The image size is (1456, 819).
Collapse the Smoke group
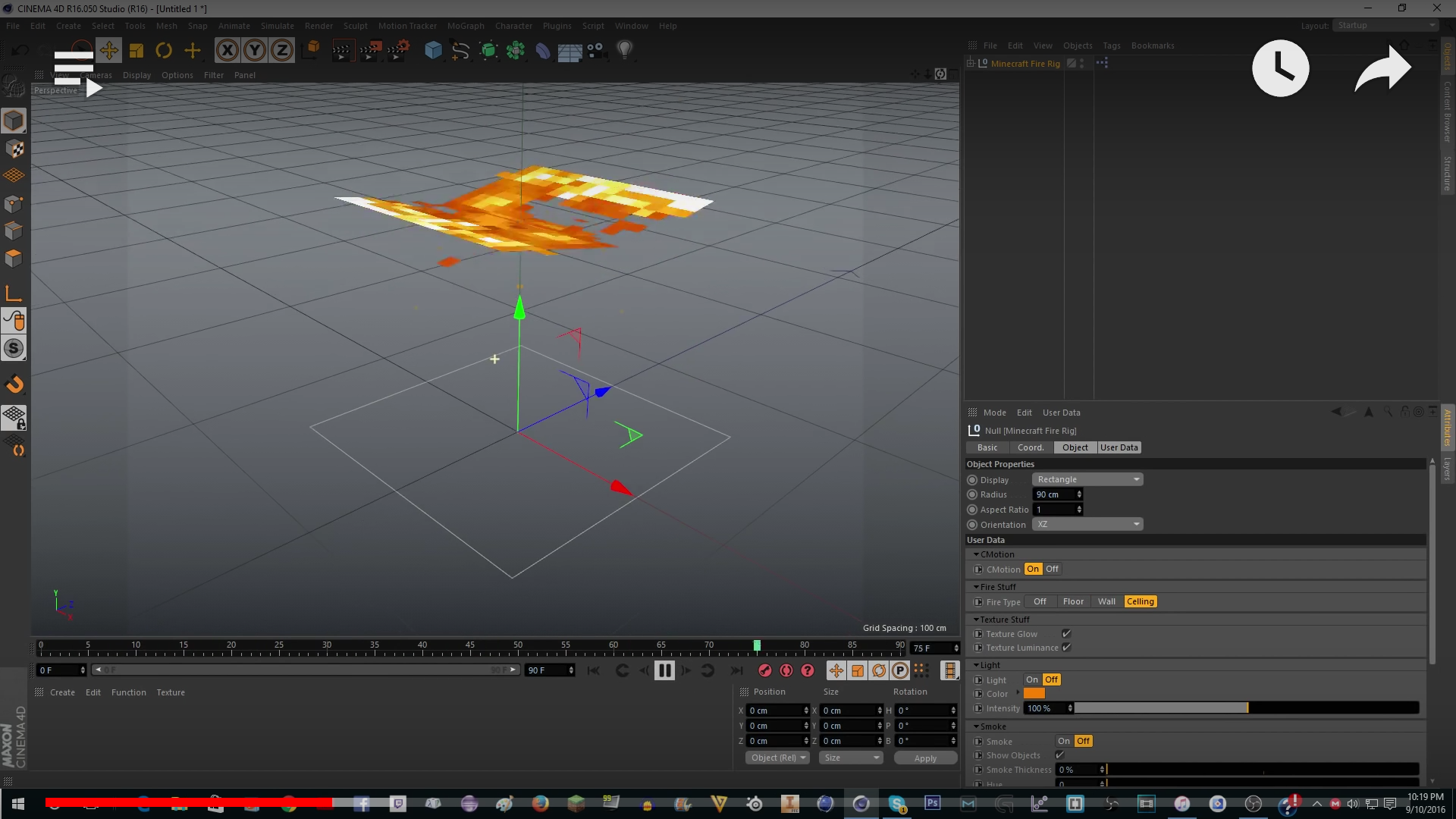click(x=976, y=726)
